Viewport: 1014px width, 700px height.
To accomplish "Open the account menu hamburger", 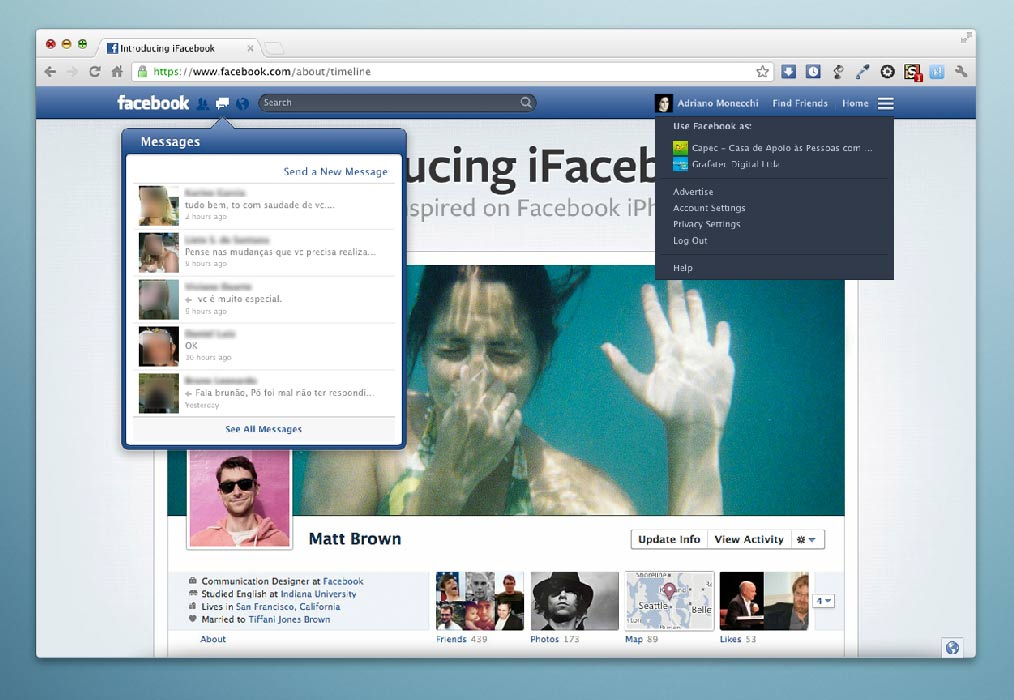I will point(885,103).
